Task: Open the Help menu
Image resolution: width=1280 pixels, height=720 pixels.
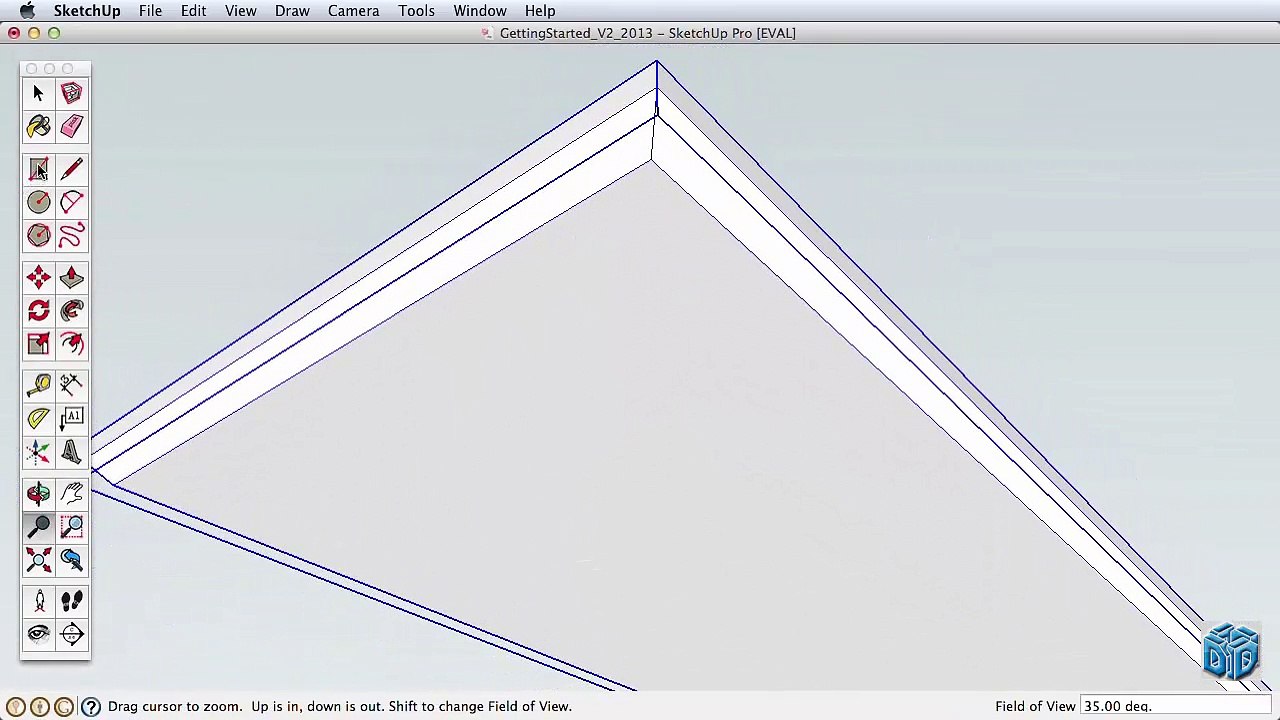Action: point(540,11)
